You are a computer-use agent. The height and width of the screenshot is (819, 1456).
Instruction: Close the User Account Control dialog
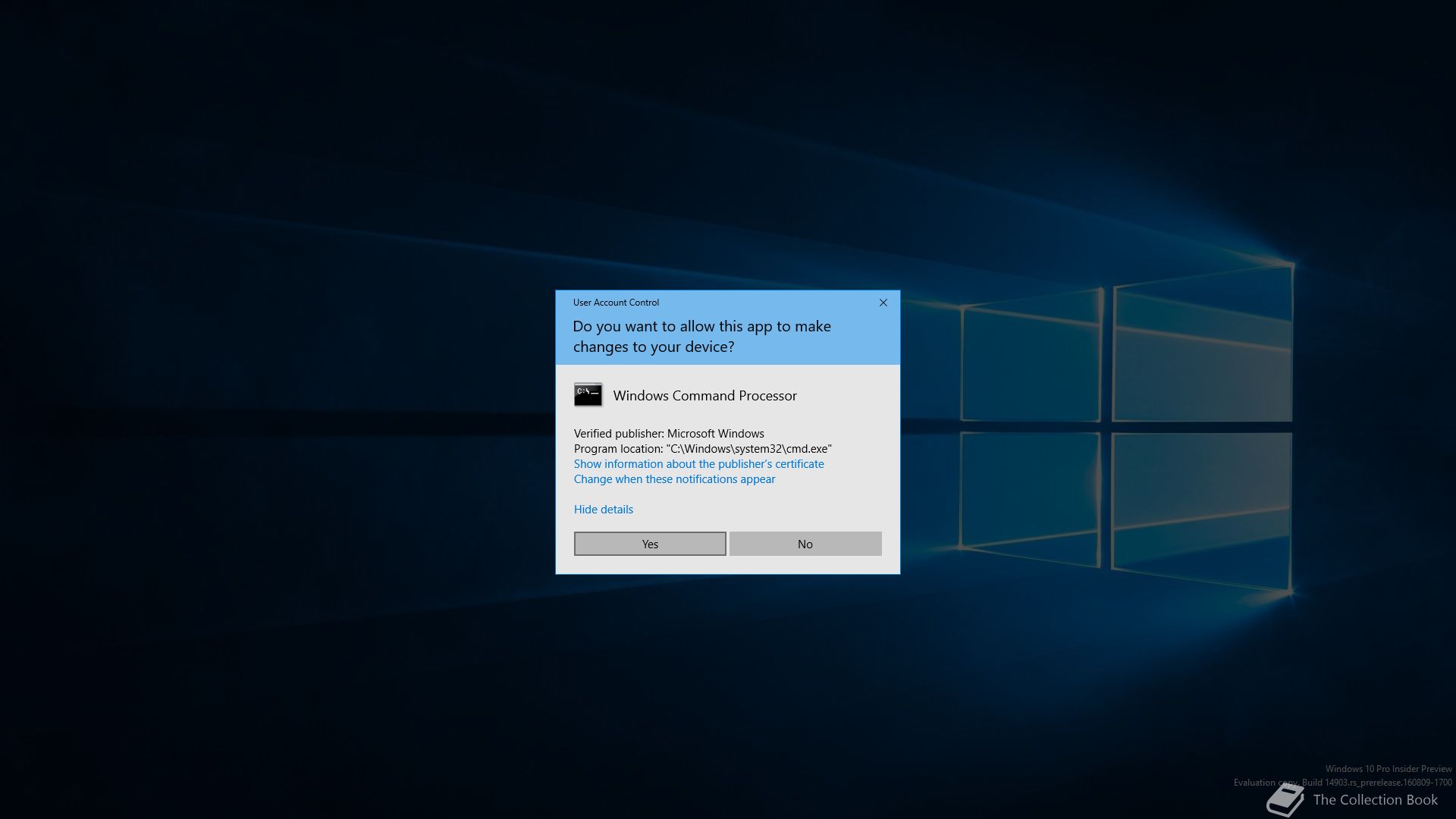pos(883,303)
